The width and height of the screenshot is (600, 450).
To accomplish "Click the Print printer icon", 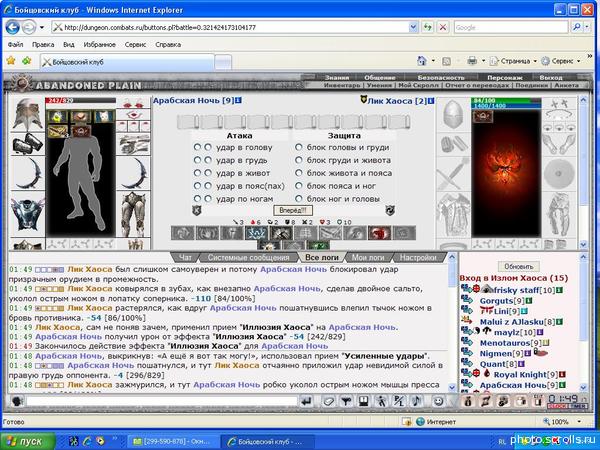I will 472,60.
